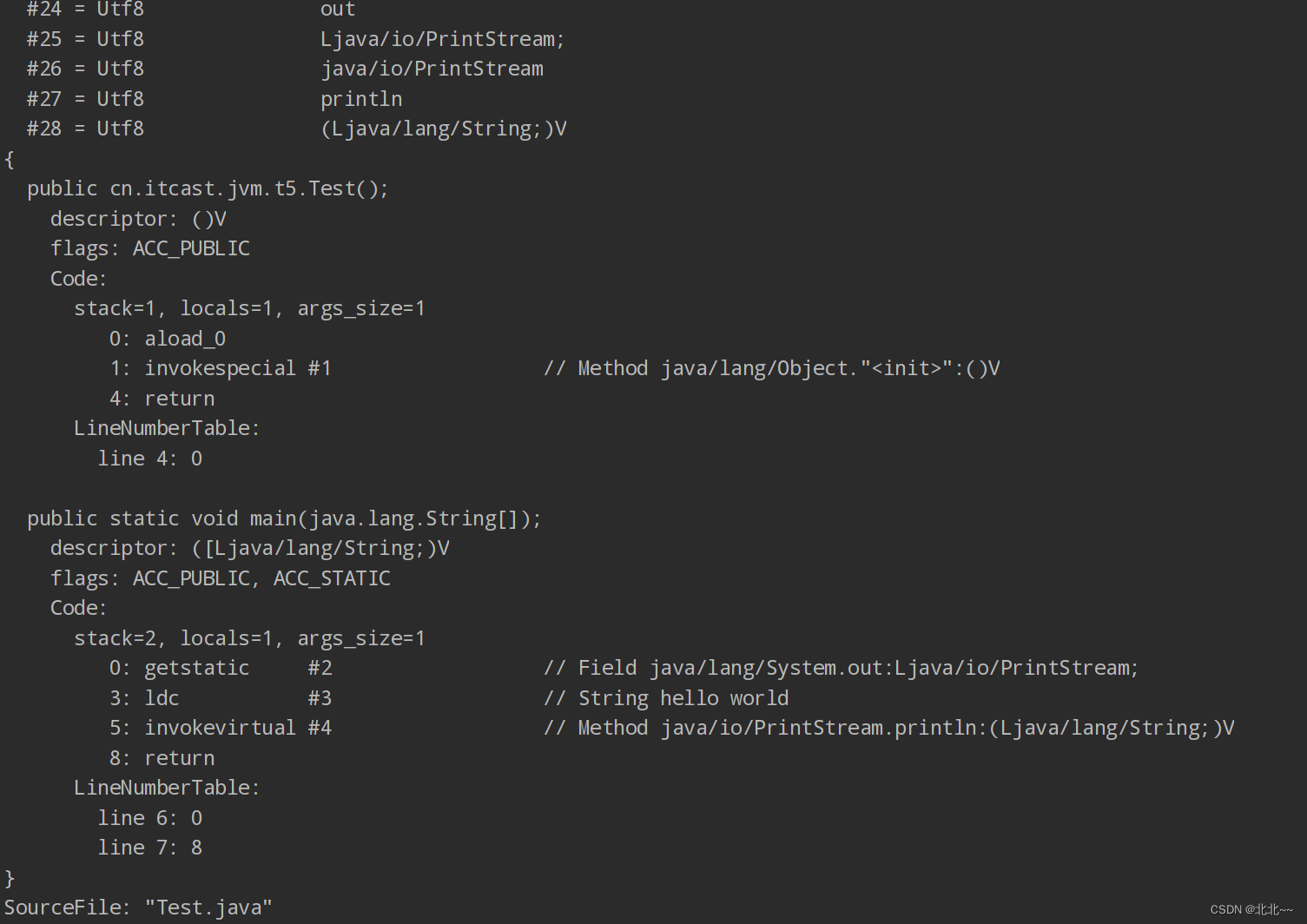Click the "line 4: 0" entry
Image resolution: width=1307 pixels, height=924 pixels.
point(149,459)
